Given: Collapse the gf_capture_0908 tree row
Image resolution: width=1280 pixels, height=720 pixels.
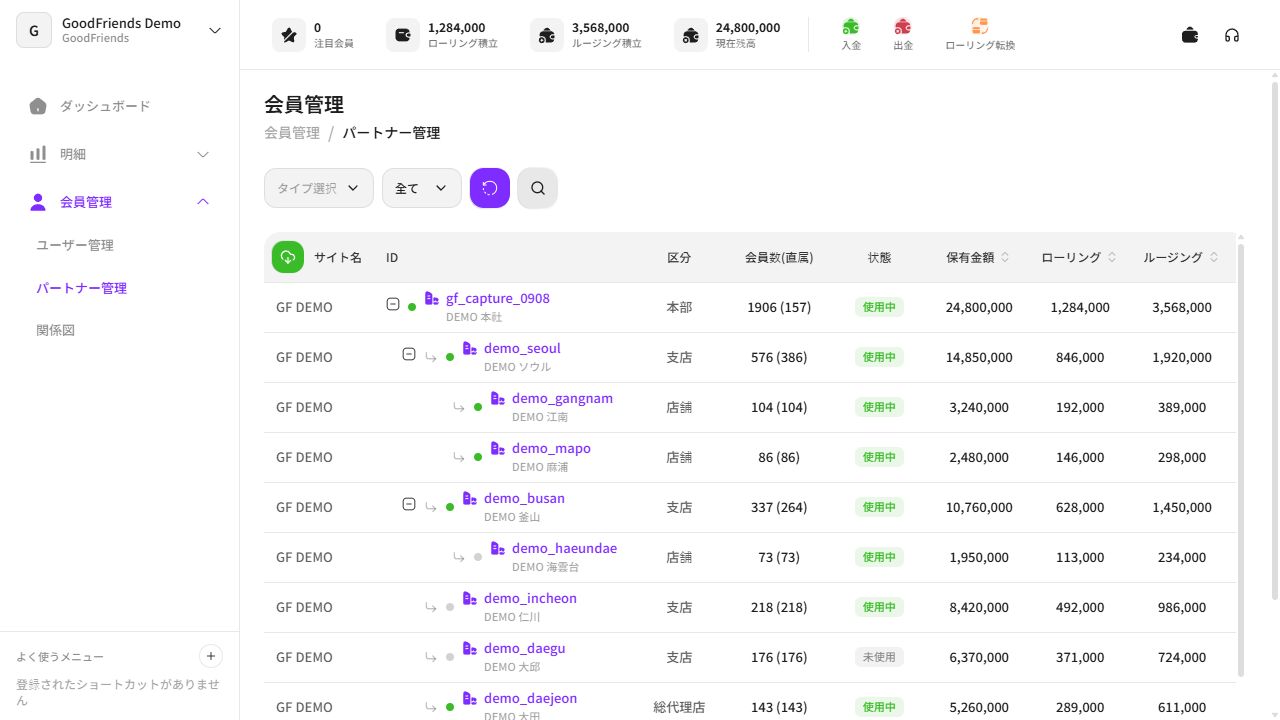Looking at the screenshot, I should pyautogui.click(x=393, y=304).
